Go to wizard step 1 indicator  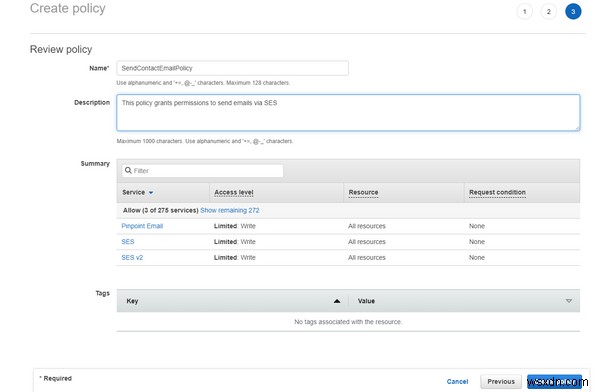point(525,11)
